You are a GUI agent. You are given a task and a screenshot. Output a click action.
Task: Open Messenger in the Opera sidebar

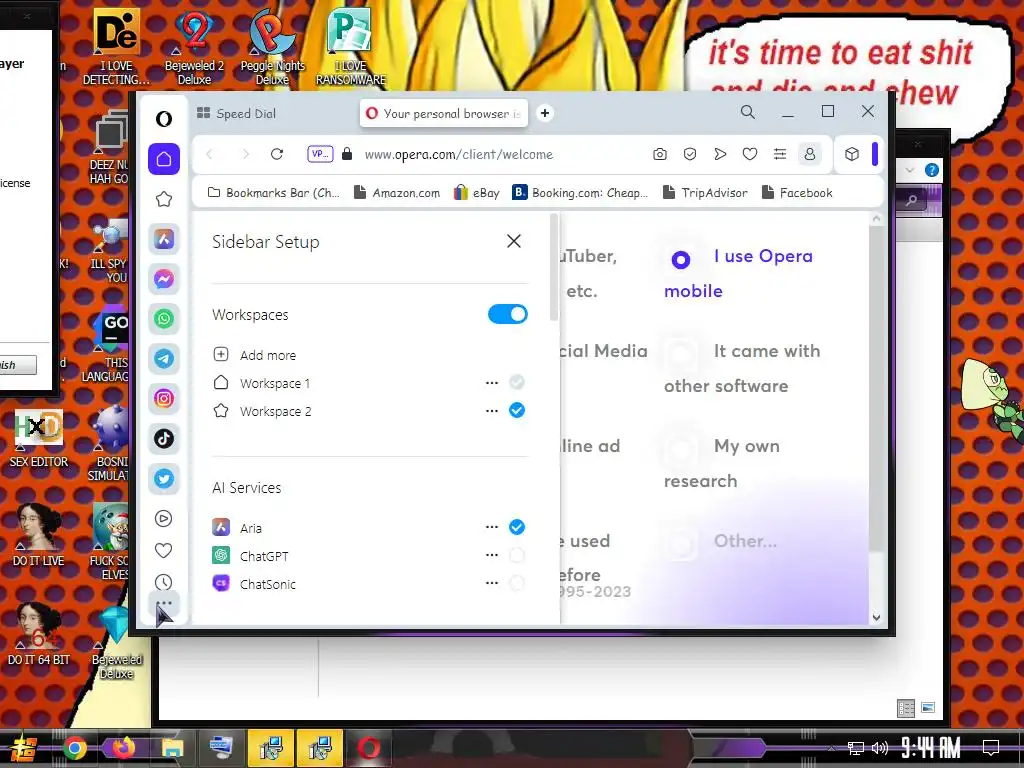tap(164, 279)
